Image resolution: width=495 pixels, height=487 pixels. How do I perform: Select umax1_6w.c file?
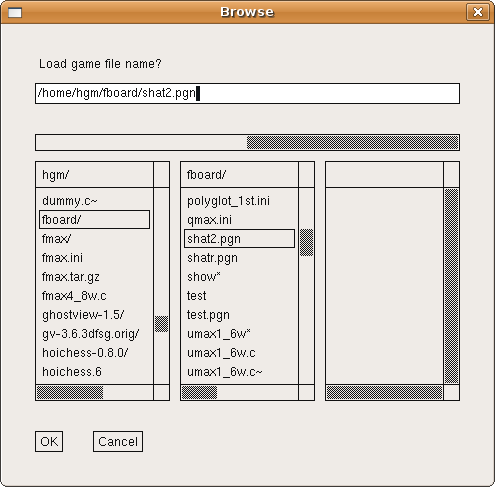[221, 353]
